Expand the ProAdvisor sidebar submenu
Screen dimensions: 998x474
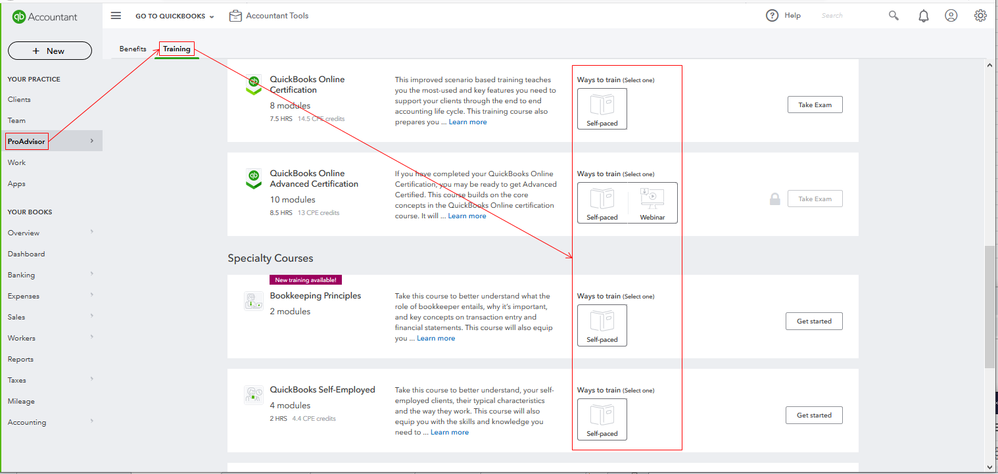tap(92, 141)
